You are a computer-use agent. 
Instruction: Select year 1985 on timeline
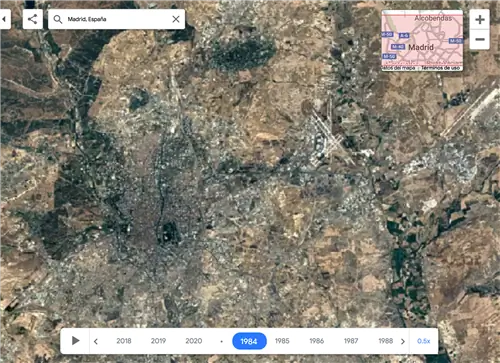(x=282, y=341)
